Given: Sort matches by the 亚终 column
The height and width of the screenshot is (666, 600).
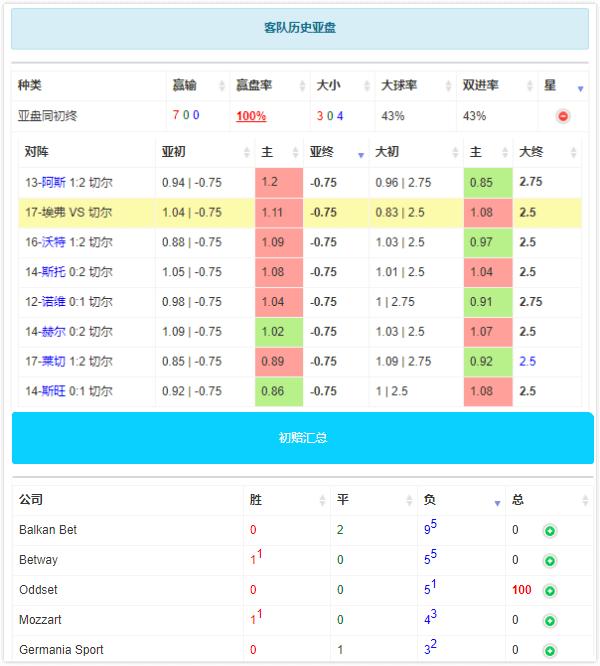Looking at the screenshot, I should click(x=336, y=152).
